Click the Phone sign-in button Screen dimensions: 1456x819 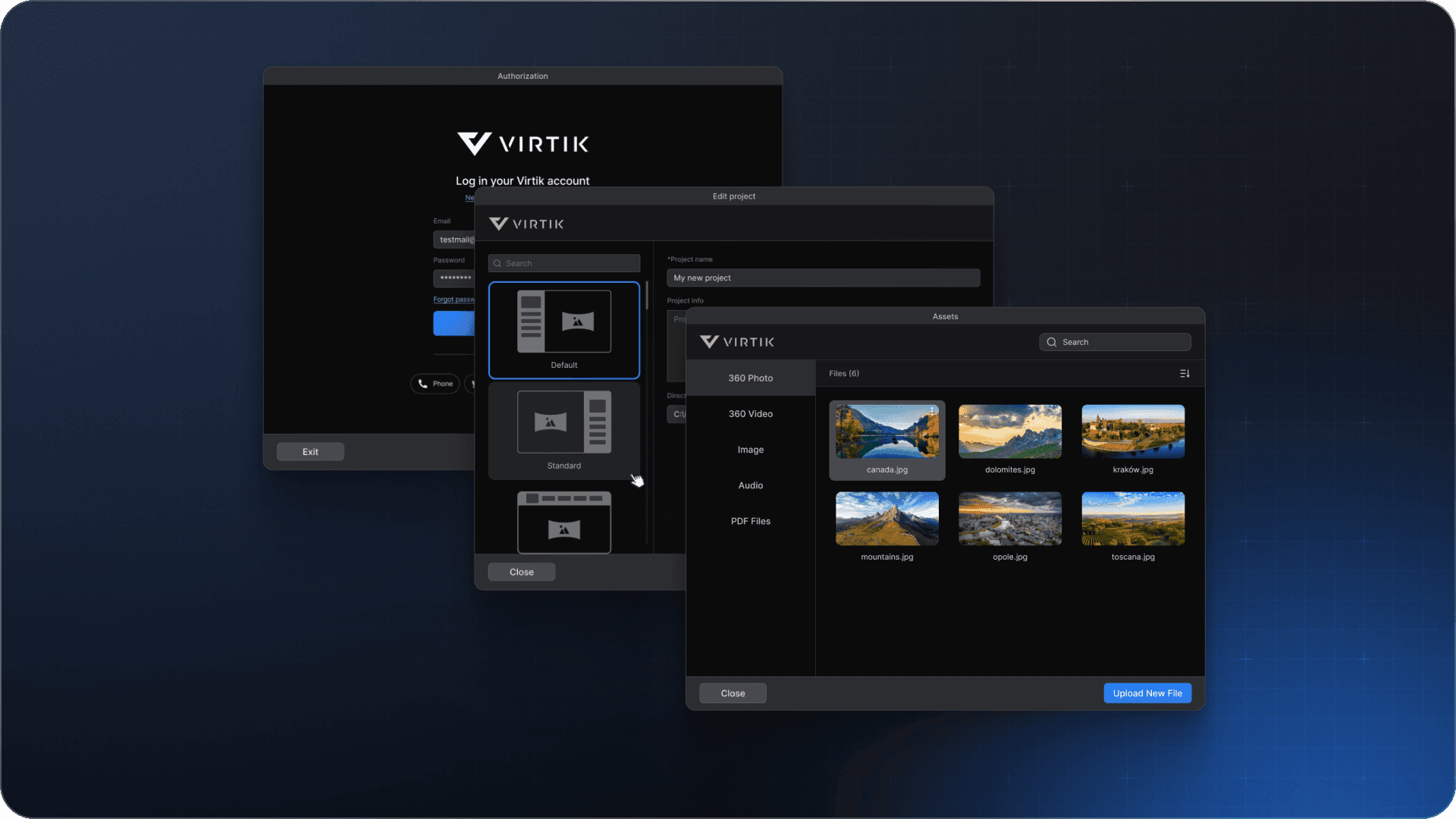click(435, 384)
